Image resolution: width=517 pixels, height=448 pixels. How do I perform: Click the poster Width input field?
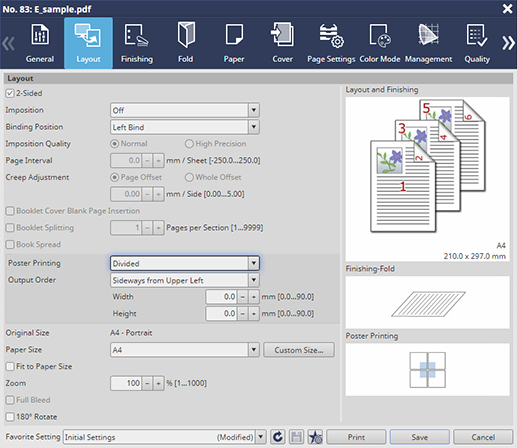[x=221, y=297]
